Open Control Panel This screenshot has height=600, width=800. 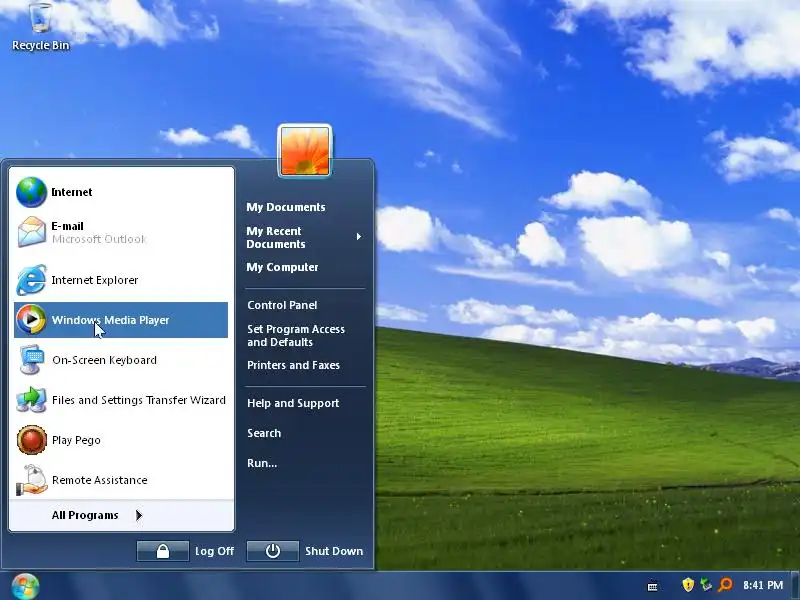click(282, 305)
